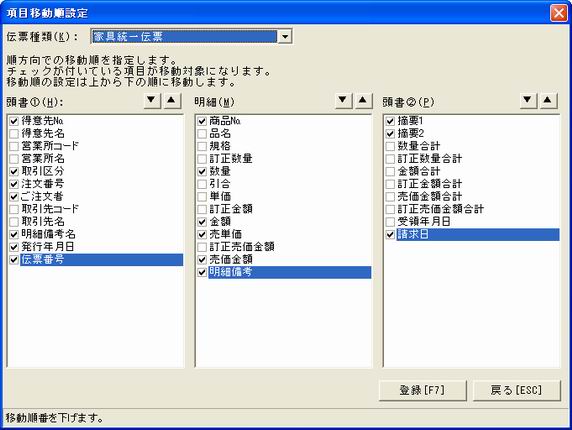Click the up arrow above 頭書① list

coord(172,100)
